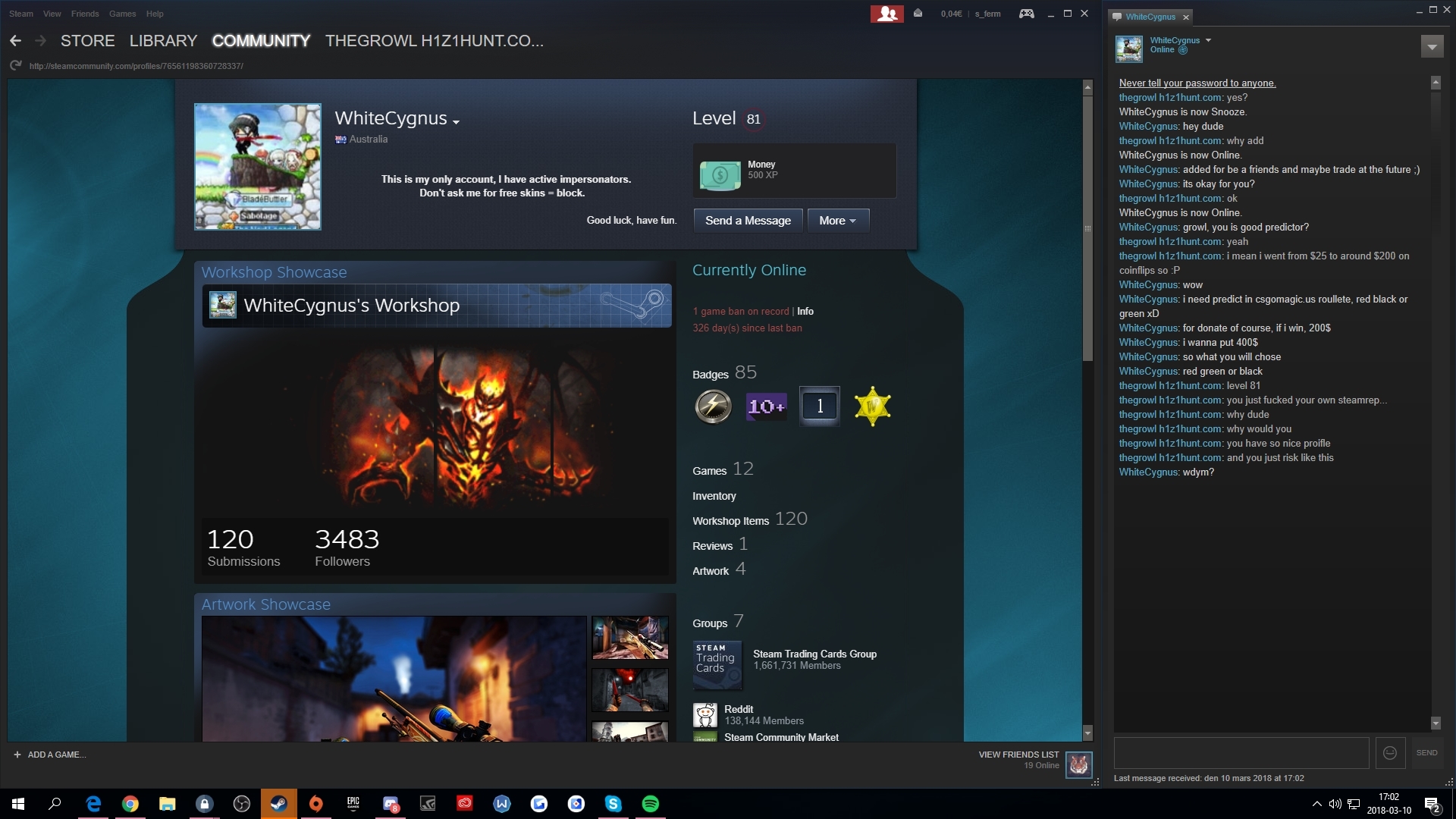Open Artwork link in sidebar

click(x=710, y=571)
